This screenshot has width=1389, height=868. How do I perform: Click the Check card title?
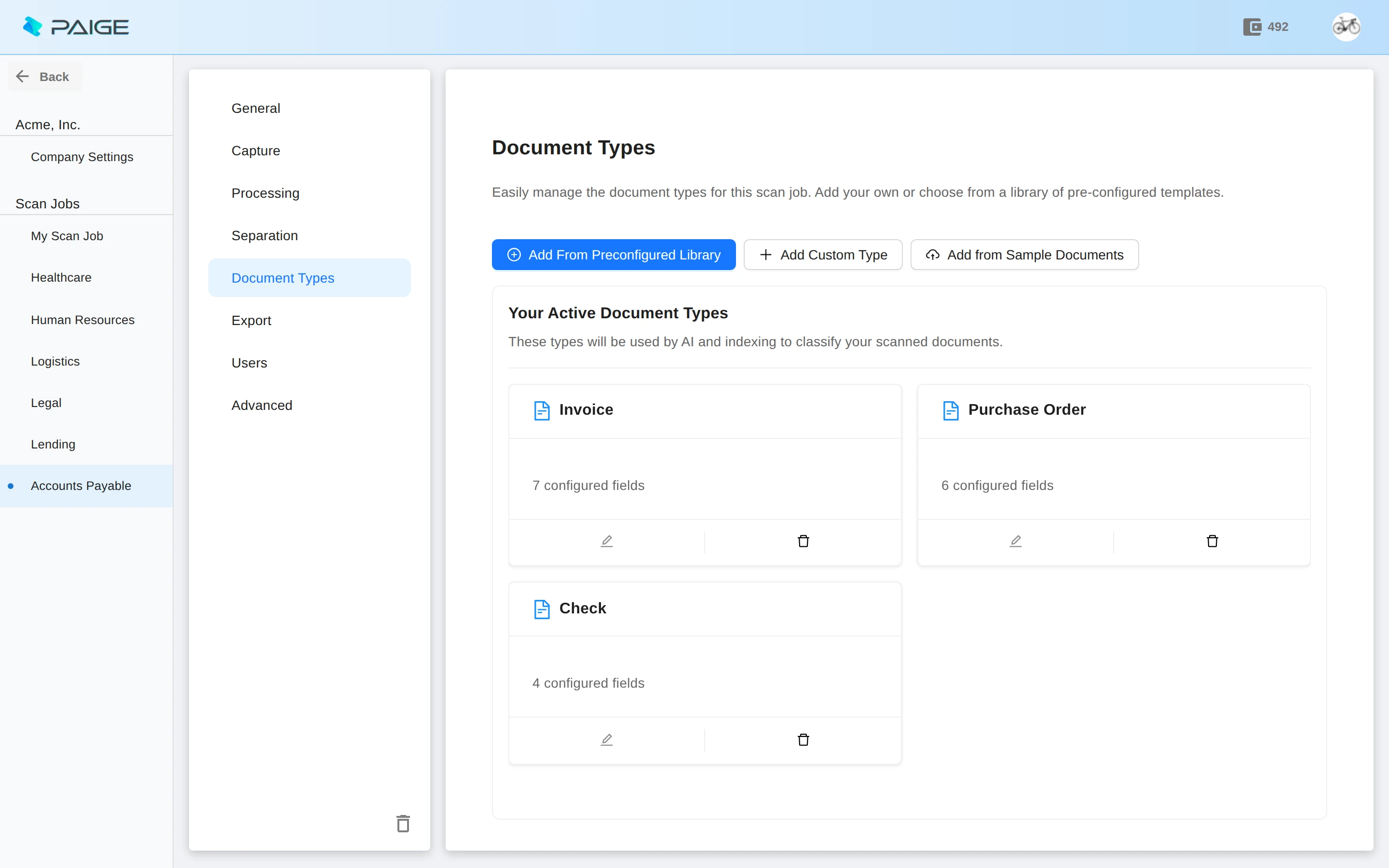click(x=583, y=608)
